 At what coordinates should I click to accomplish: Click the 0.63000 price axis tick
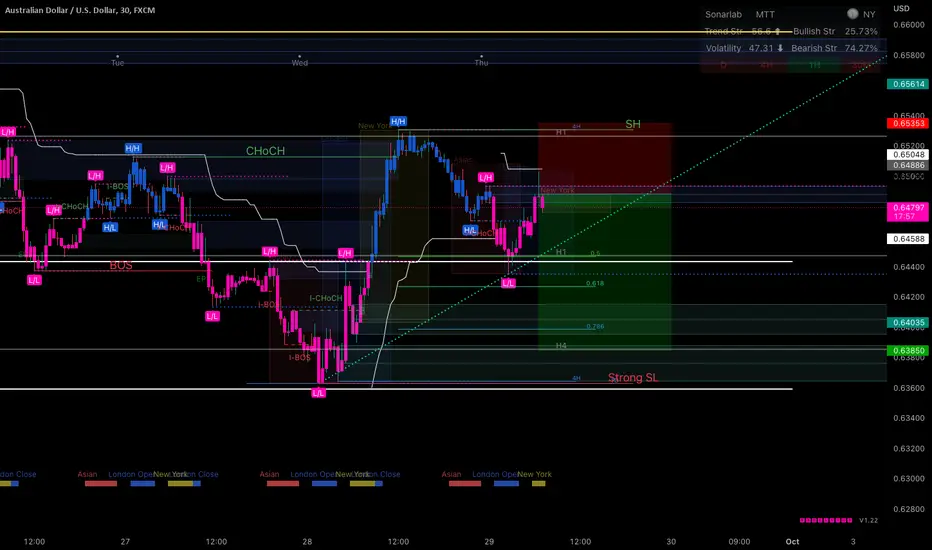[x=909, y=479]
